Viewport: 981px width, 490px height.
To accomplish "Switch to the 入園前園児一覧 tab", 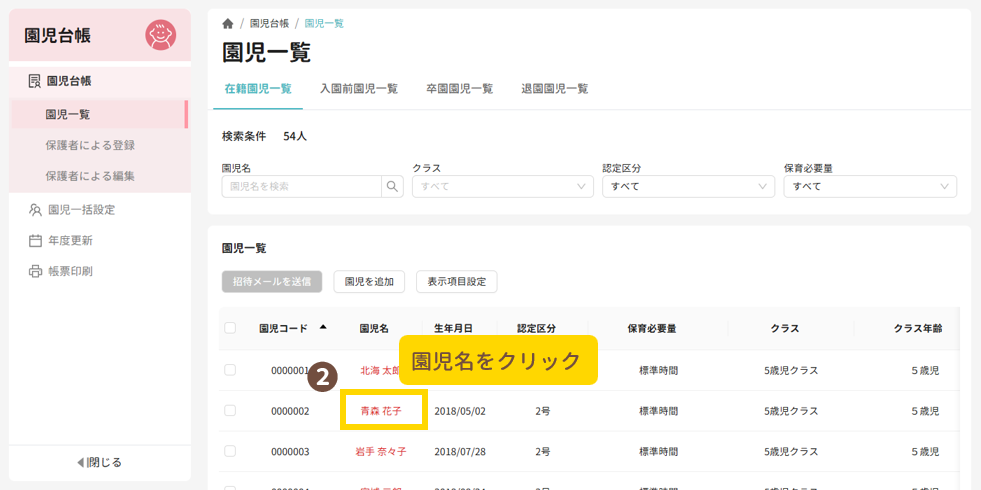I will point(359,88).
